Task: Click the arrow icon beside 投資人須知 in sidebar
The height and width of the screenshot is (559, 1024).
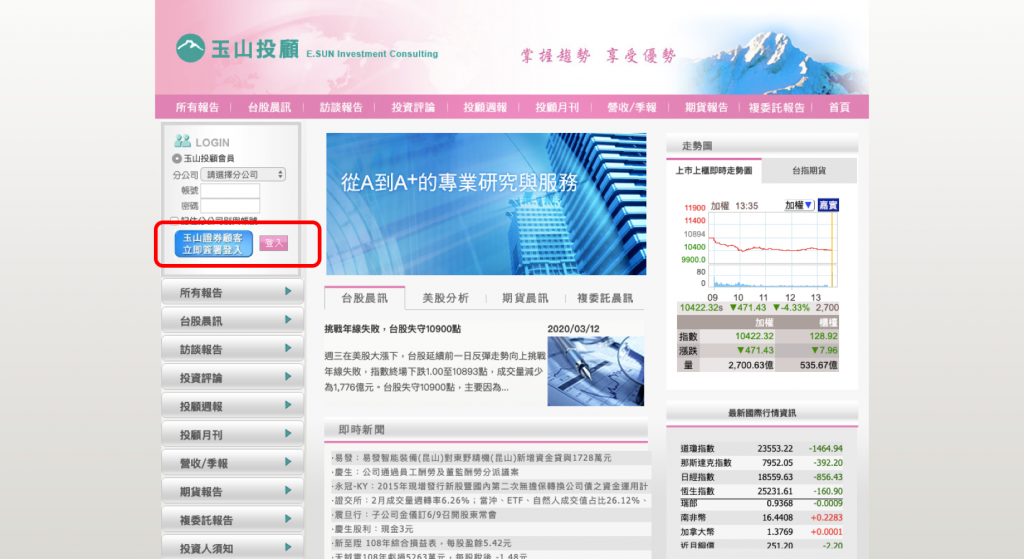Action: 288,547
